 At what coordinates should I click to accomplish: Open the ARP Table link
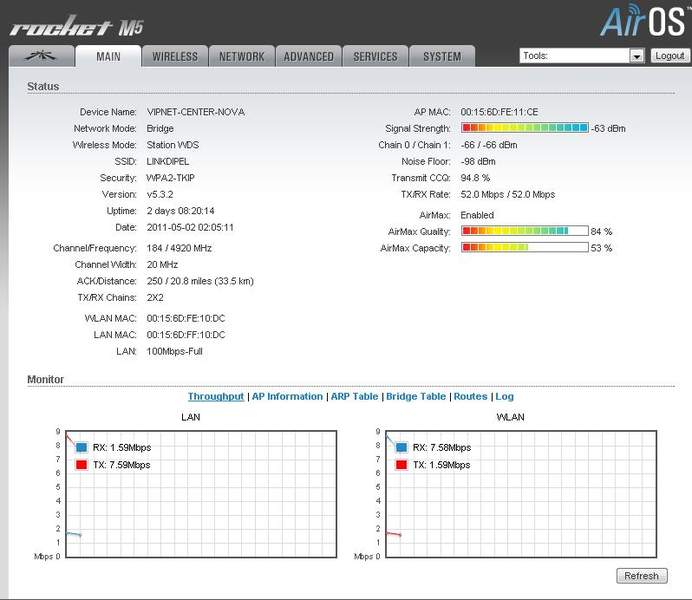pyautogui.click(x=354, y=396)
